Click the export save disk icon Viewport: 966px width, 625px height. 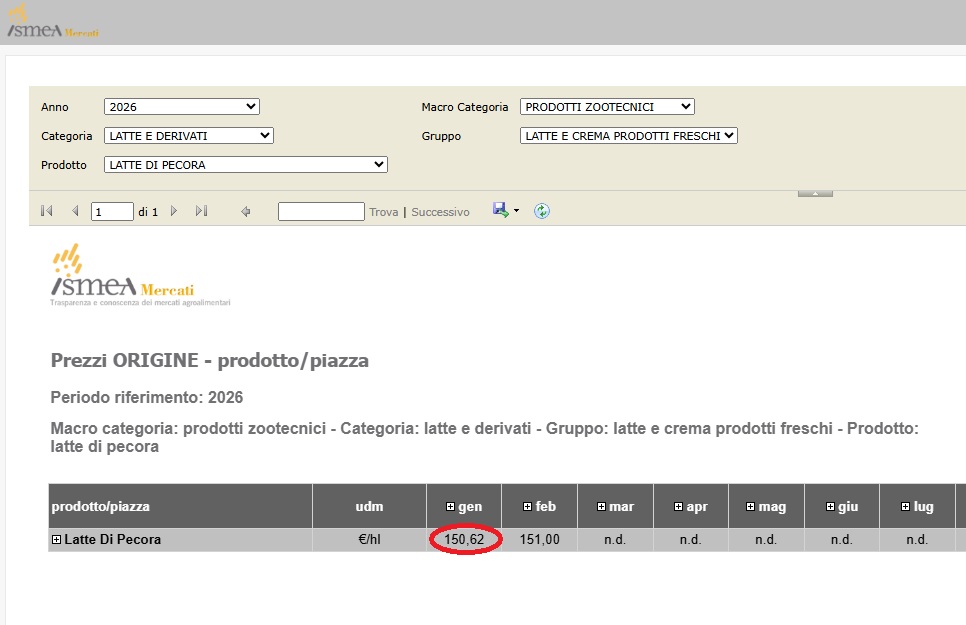click(x=500, y=210)
